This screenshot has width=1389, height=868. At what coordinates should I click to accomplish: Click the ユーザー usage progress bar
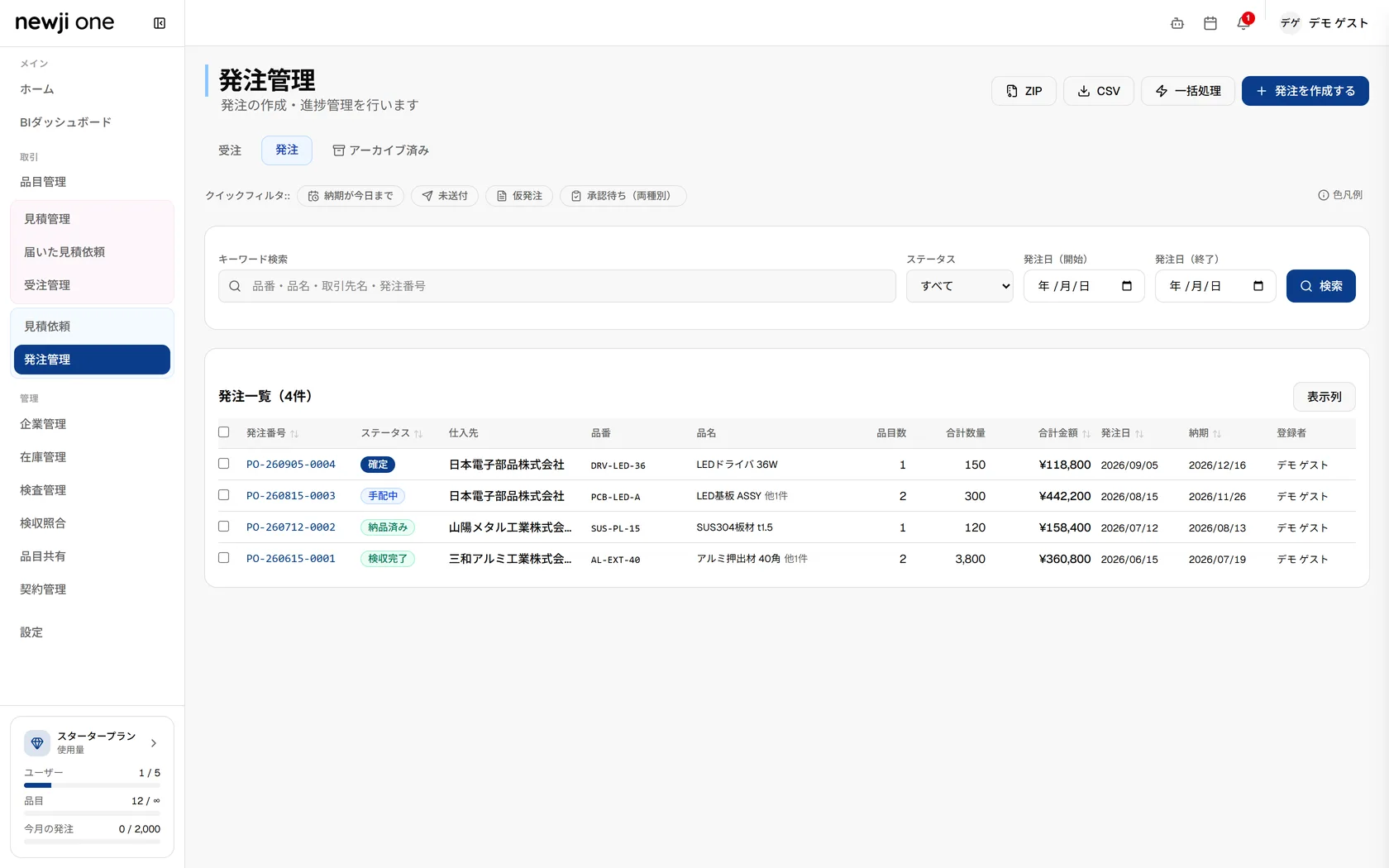click(92, 785)
